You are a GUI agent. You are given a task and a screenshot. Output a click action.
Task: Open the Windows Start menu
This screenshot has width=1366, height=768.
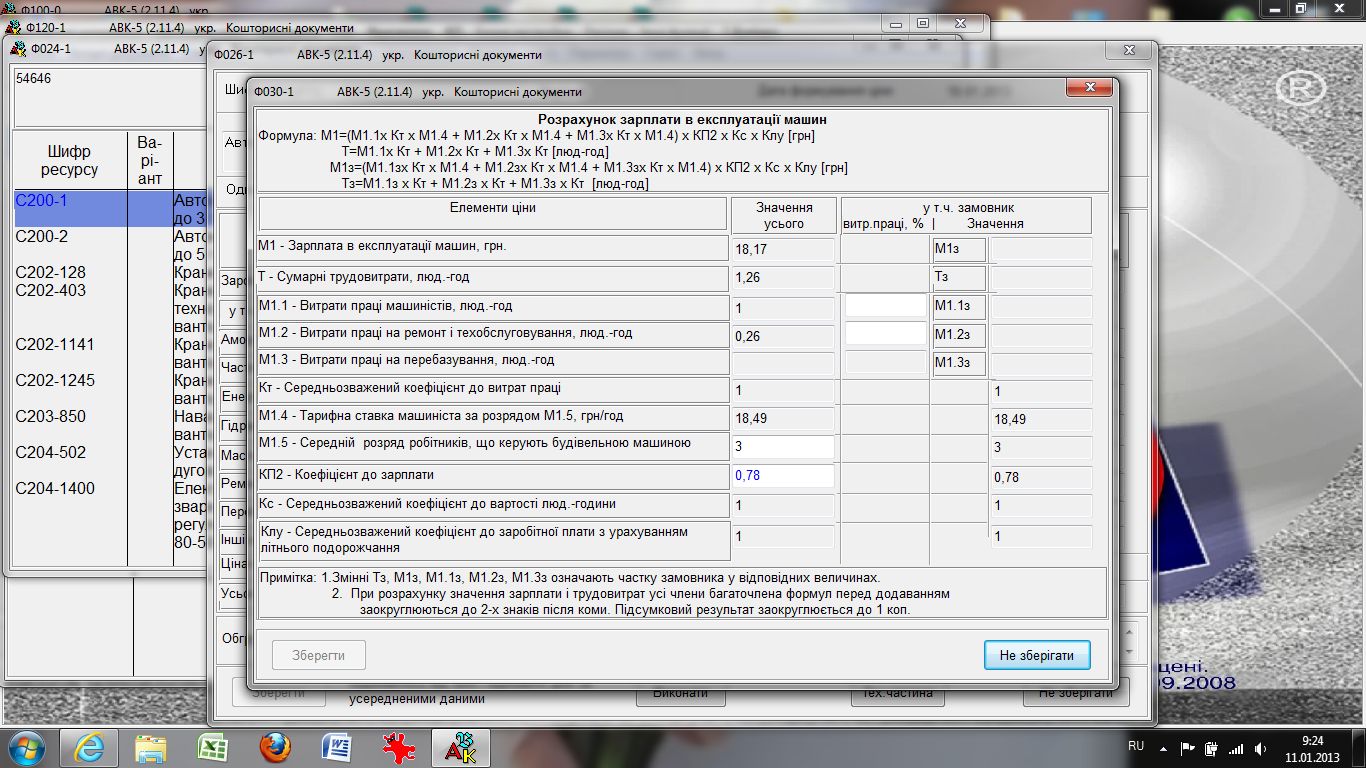coord(24,747)
